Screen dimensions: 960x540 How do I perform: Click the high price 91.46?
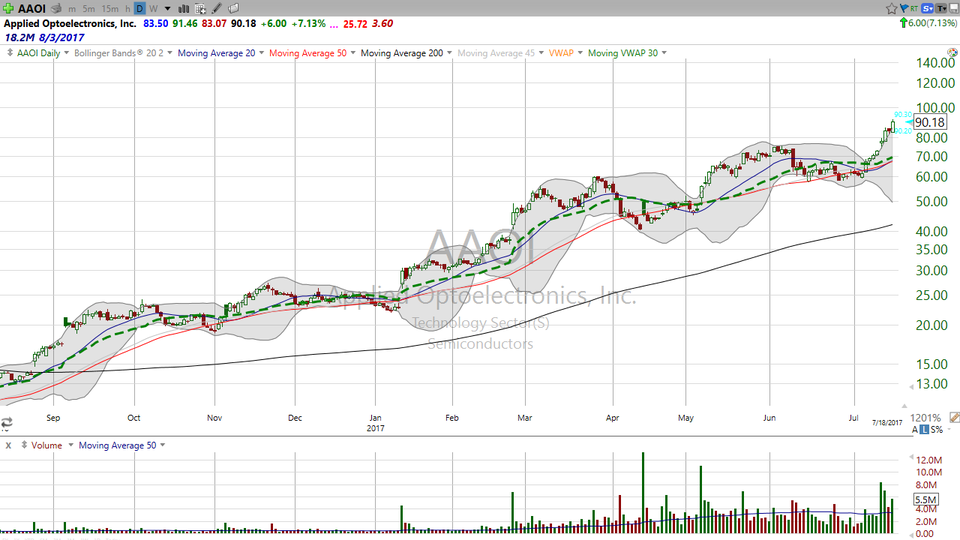185,23
